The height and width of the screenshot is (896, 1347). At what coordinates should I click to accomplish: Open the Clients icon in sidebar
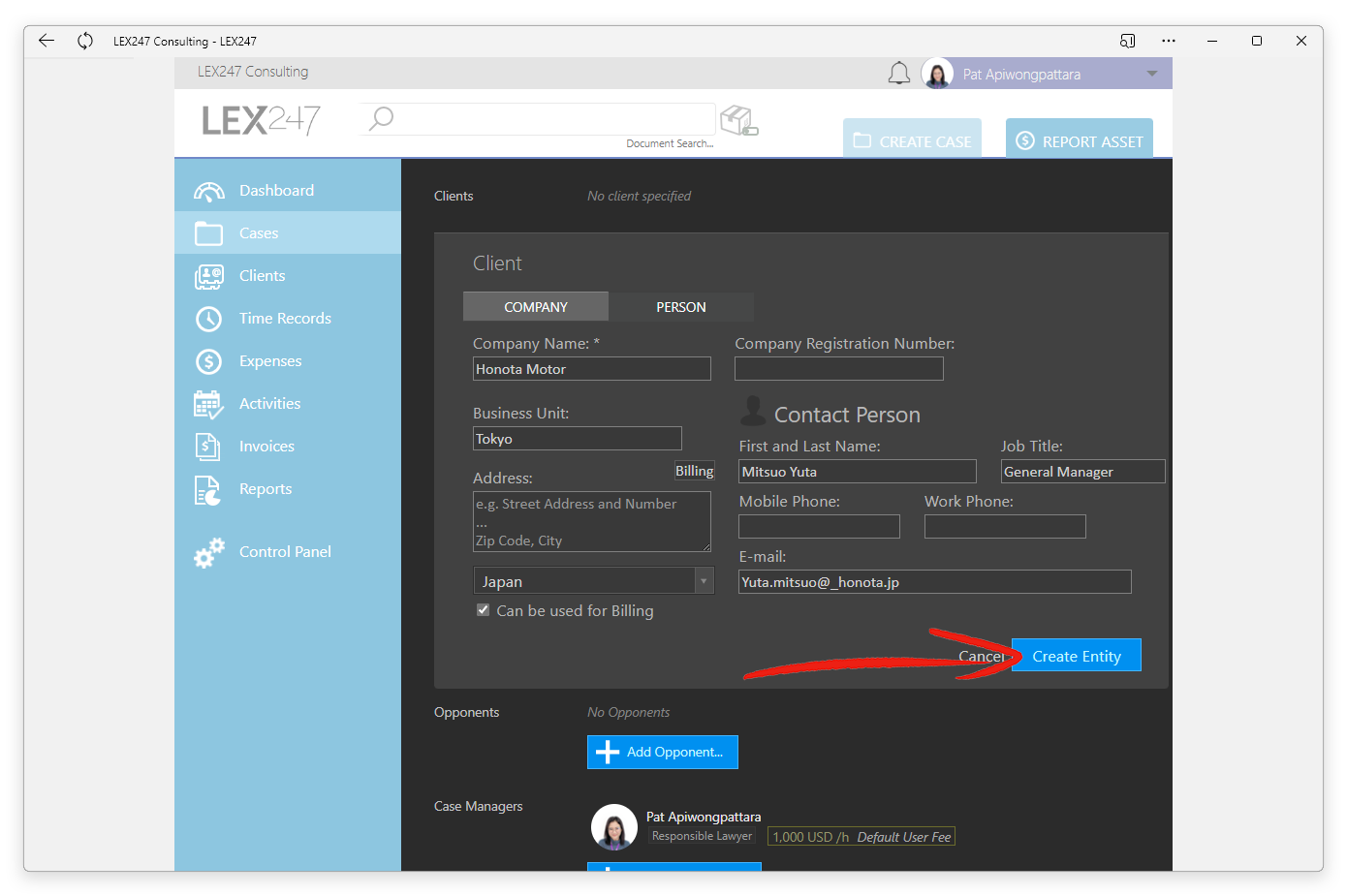click(208, 276)
